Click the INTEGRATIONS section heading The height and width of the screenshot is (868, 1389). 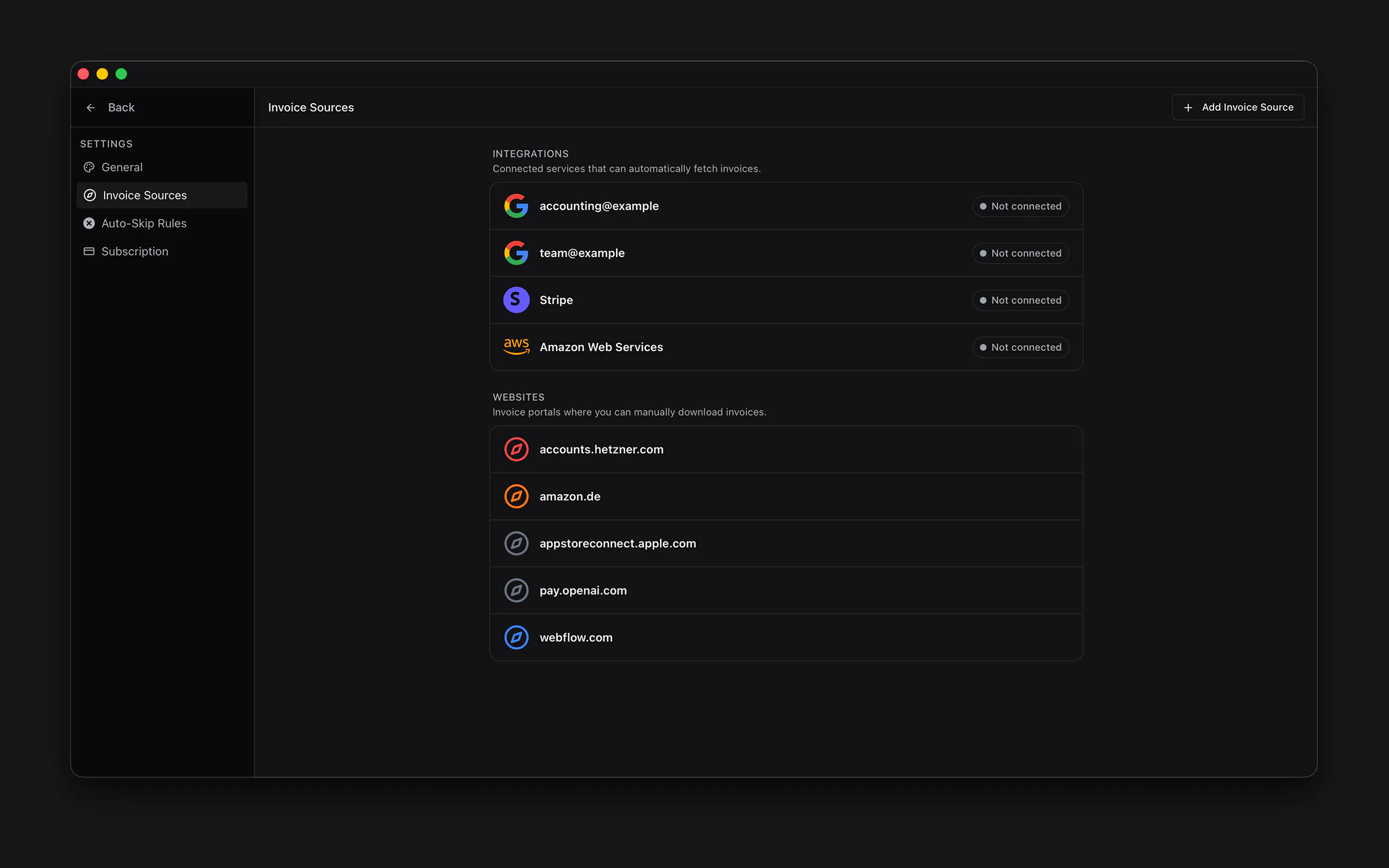click(530, 154)
